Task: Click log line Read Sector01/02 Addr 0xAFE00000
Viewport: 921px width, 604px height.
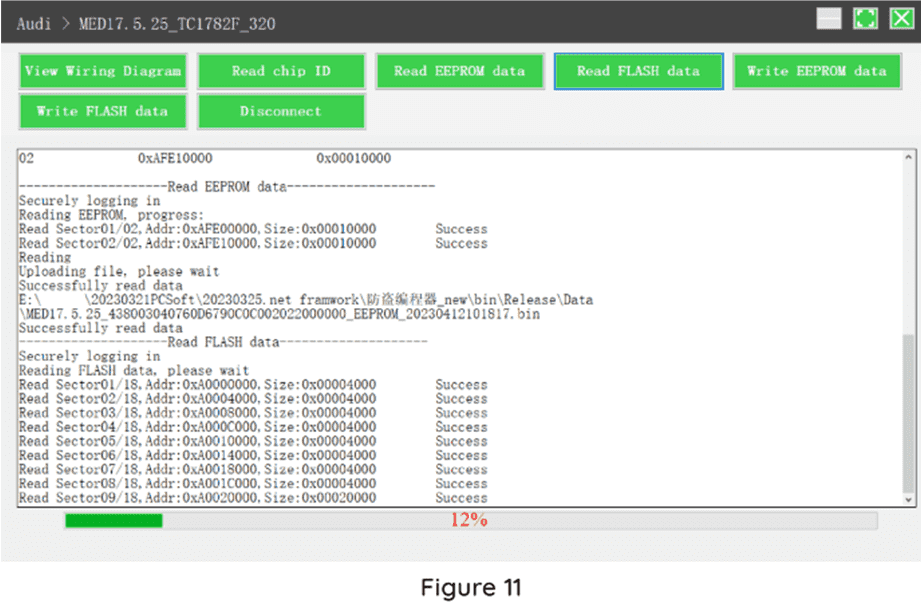Action: tap(253, 229)
